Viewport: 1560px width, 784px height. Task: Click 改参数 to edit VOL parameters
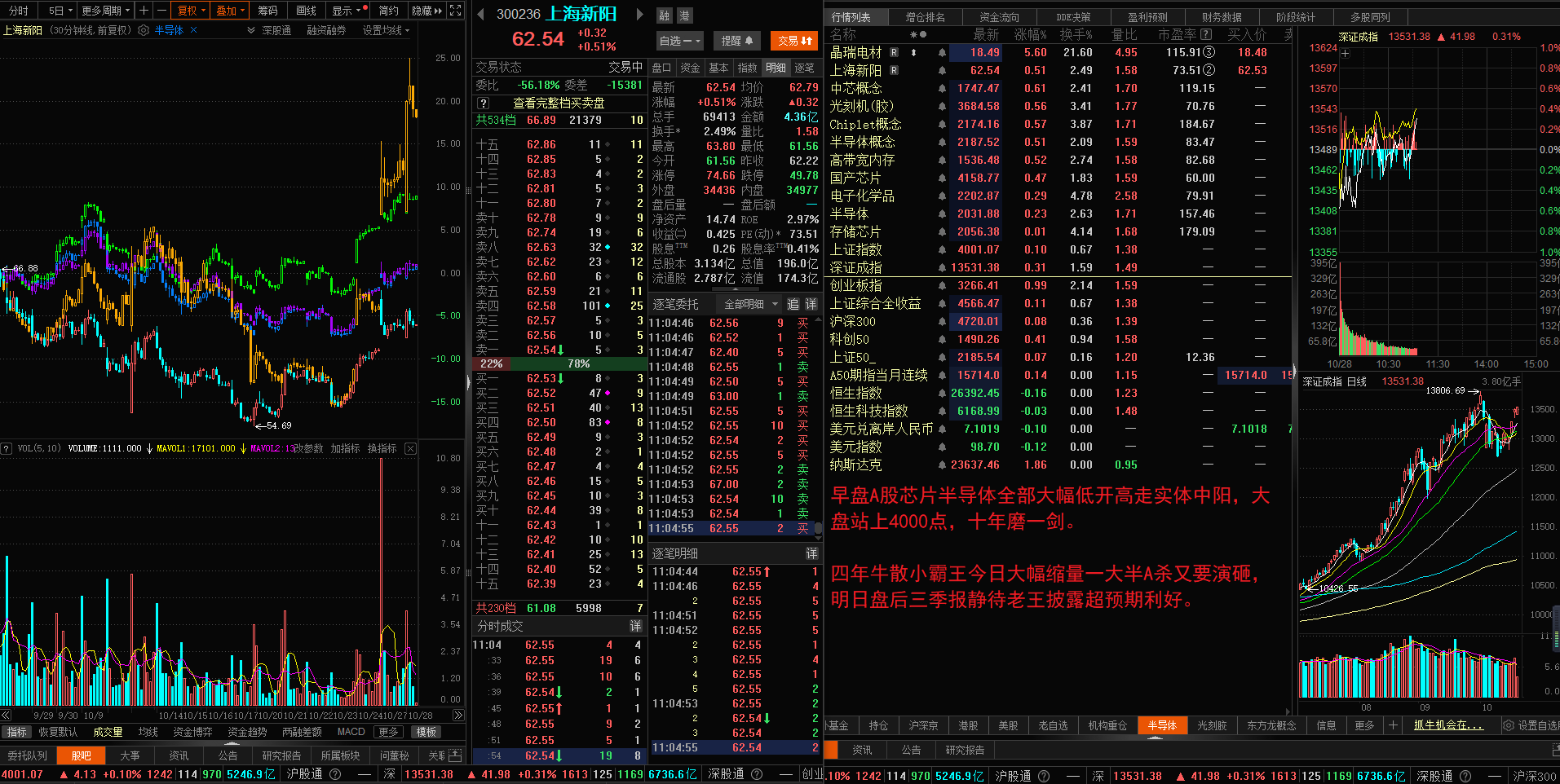click(308, 448)
